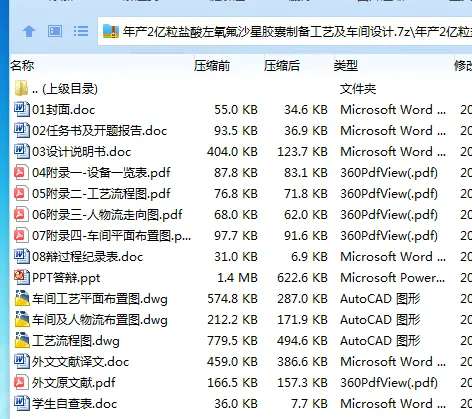This screenshot has height=419, width=472.
Task: Click Word icon of 外文文献译文.doc
Action: 21,361
